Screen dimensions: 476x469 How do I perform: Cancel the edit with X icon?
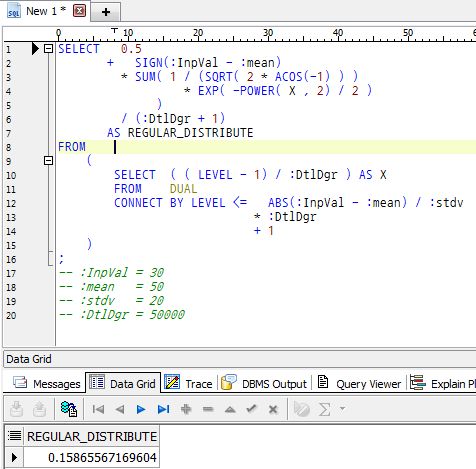(273, 409)
